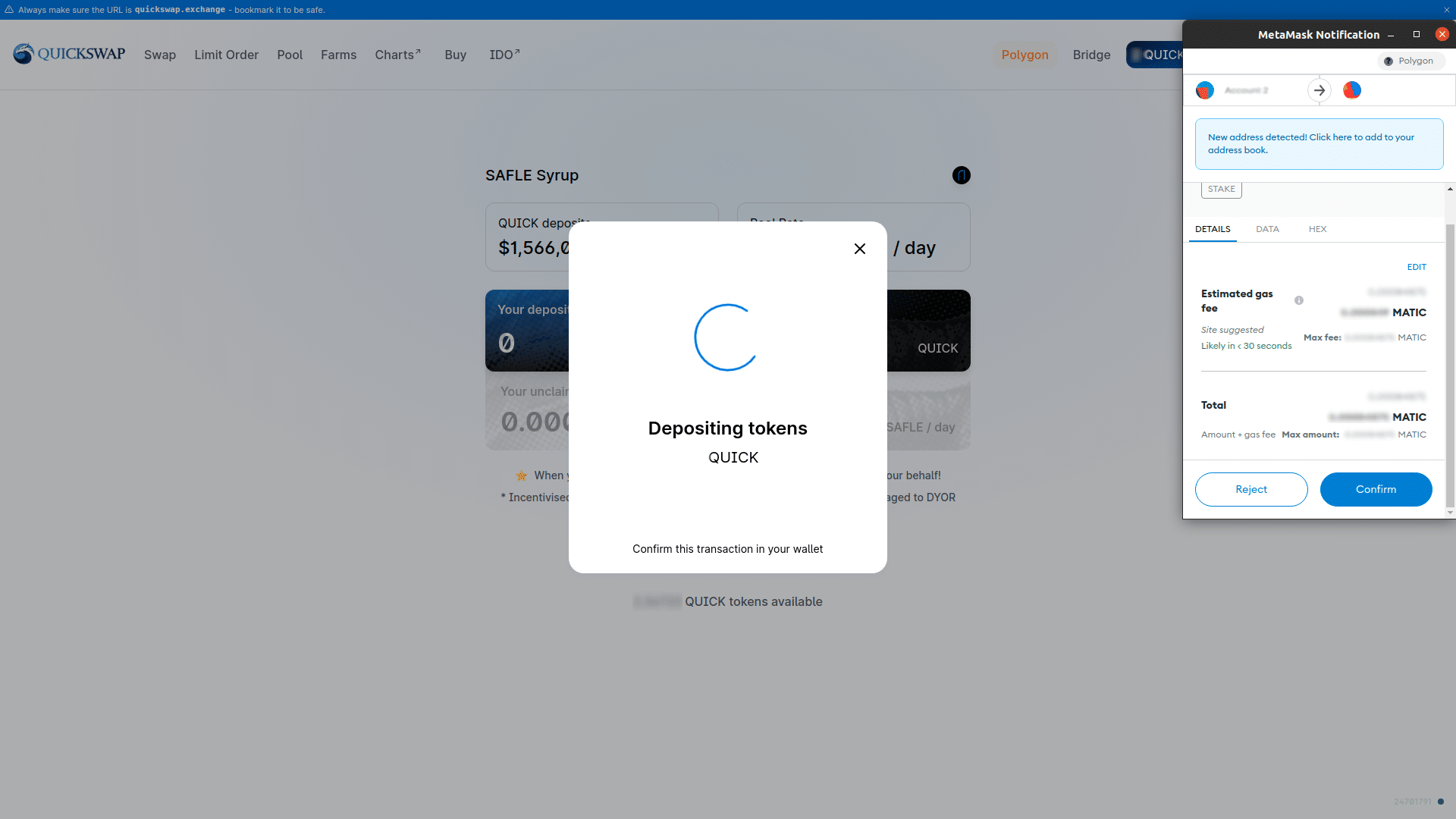
Task: Click the gas fee info icon
Action: (x=1299, y=300)
